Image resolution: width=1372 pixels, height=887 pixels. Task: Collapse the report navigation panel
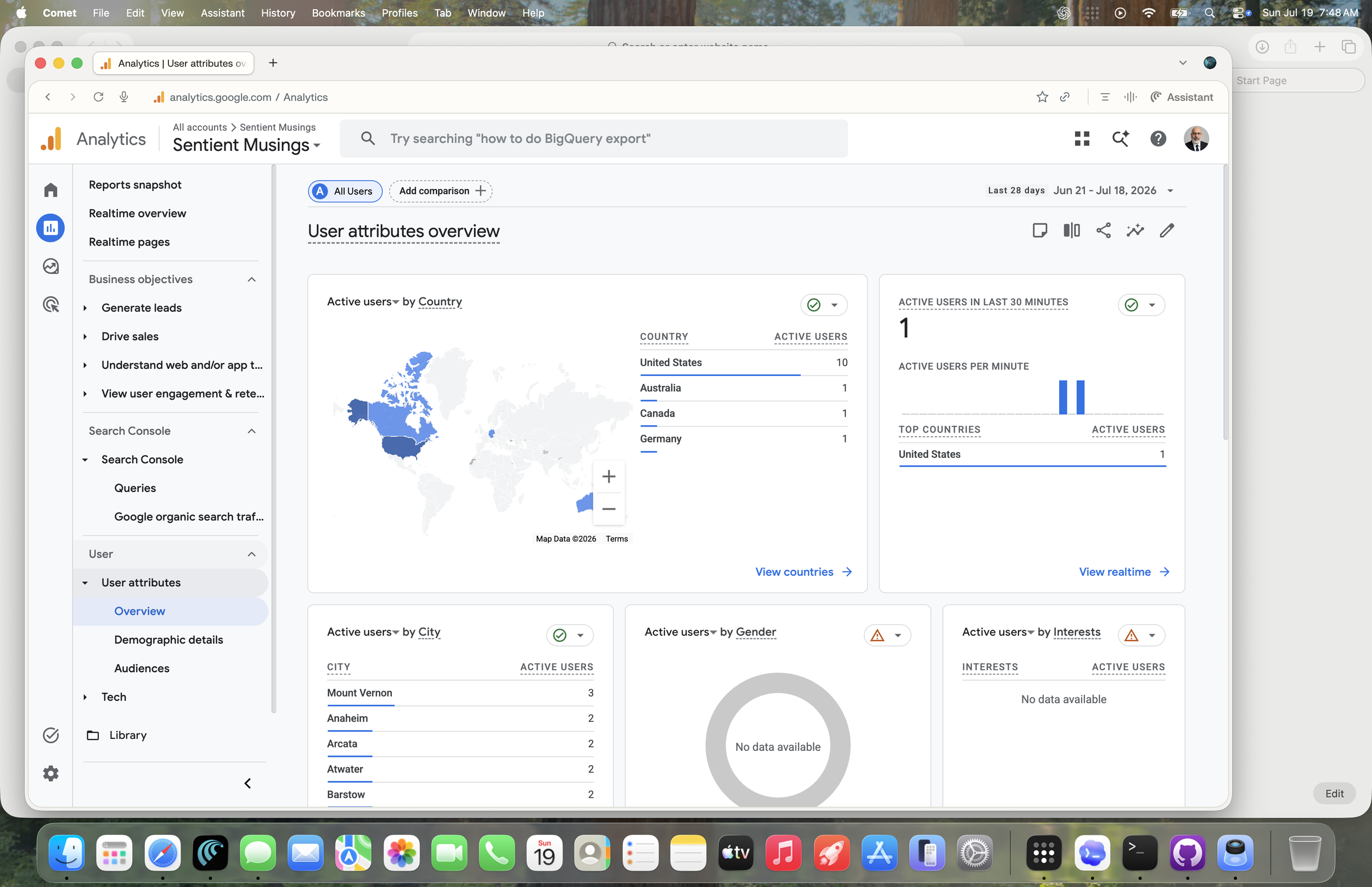coord(248,783)
